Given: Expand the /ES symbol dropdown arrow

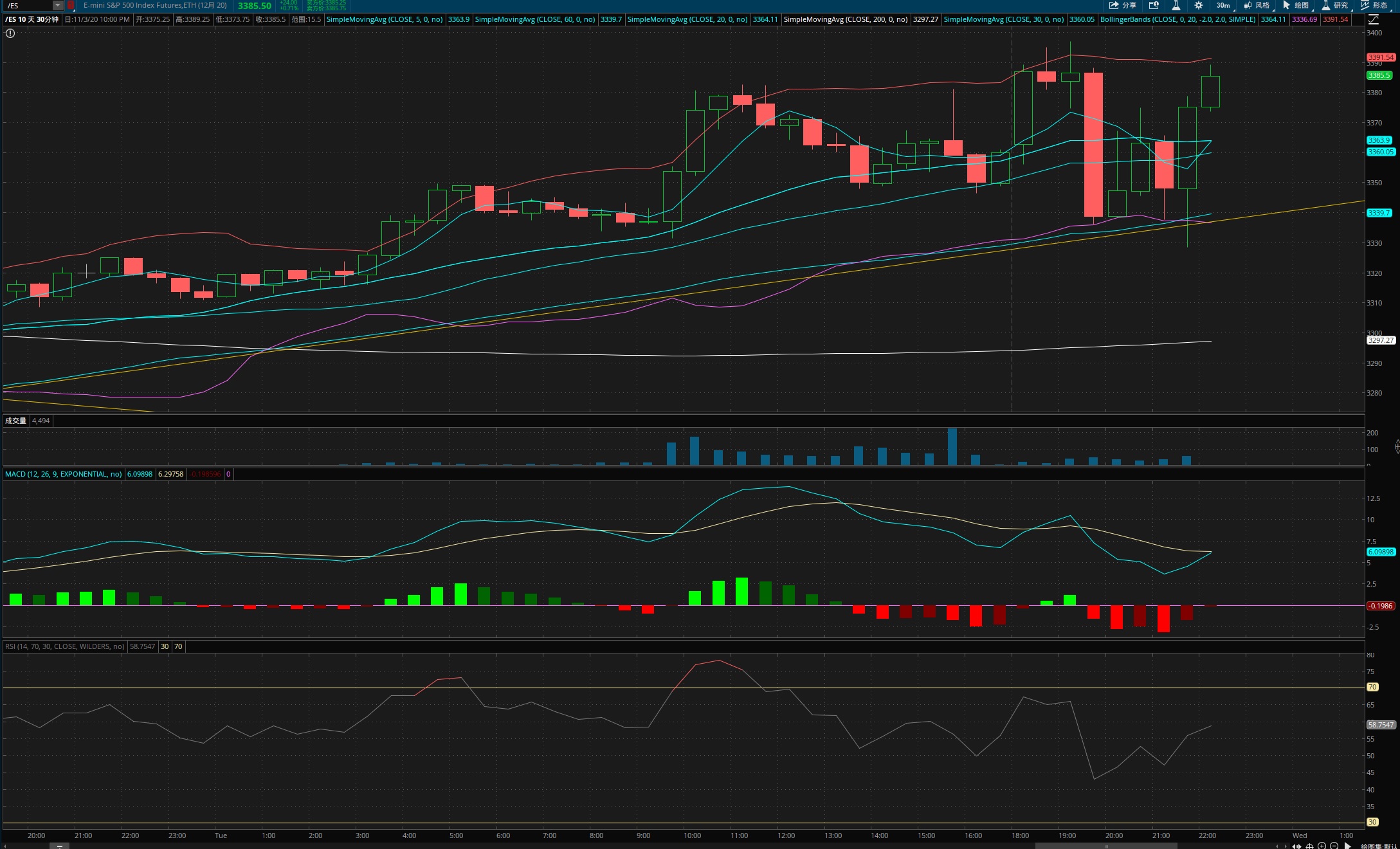Looking at the screenshot, I should [57, 5].
